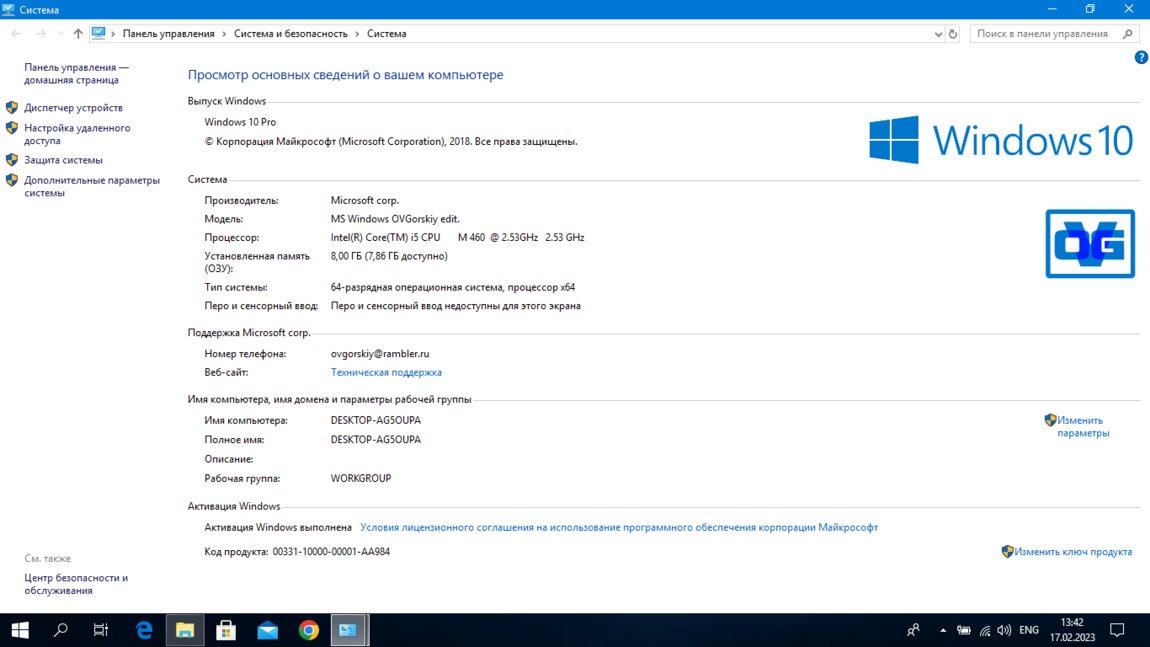The height and width of the screenshot is (647, 1150).
Task: Show hidden system tray icons
Action: [x=942, y=631]
